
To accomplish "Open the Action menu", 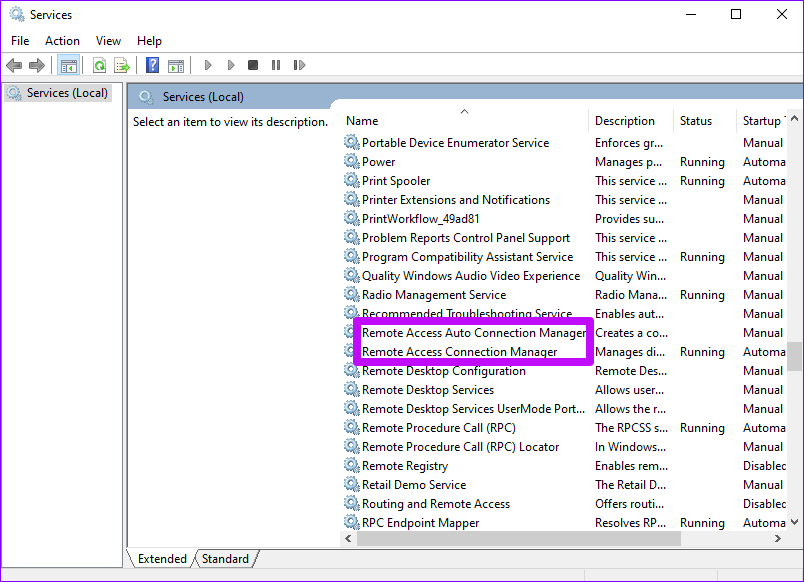I will 62,41.
